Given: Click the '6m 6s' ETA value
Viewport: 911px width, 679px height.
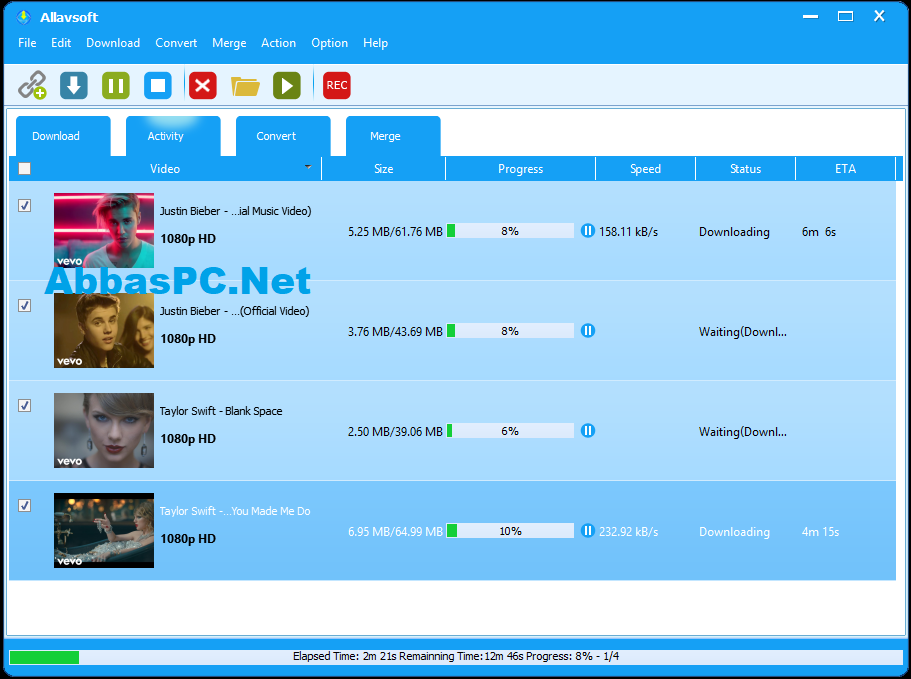Looking at the screenshot, I should click(819, 232).
